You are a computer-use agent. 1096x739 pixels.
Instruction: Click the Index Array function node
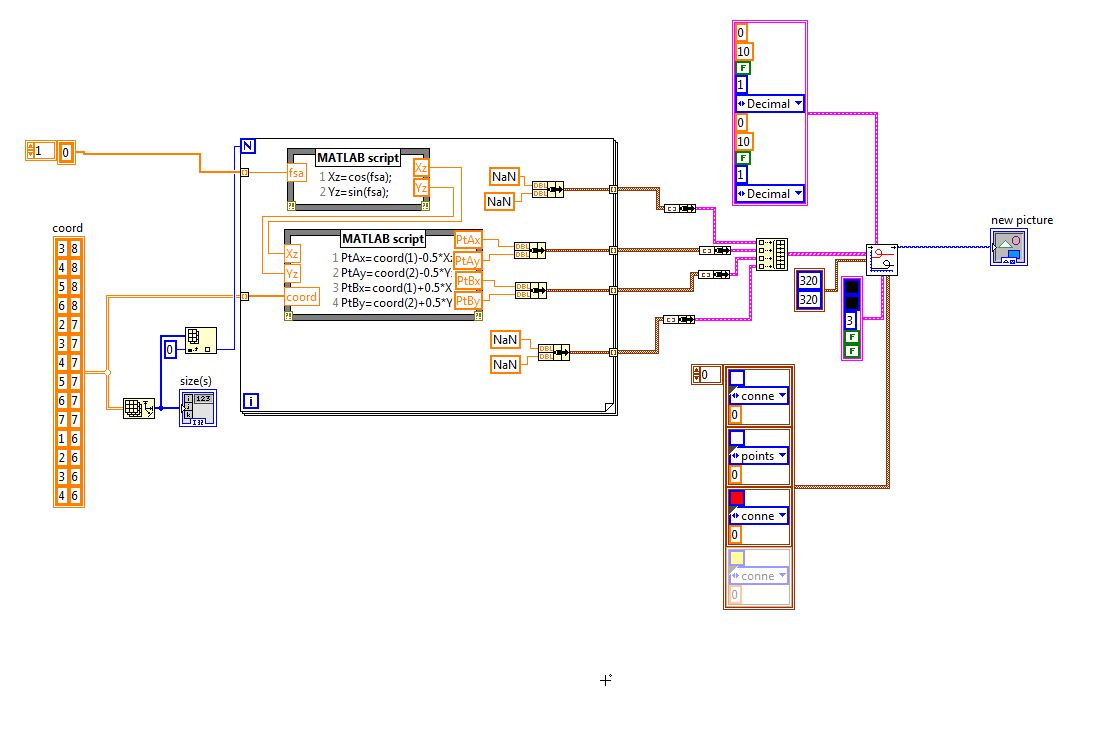[x=201, y=340]
